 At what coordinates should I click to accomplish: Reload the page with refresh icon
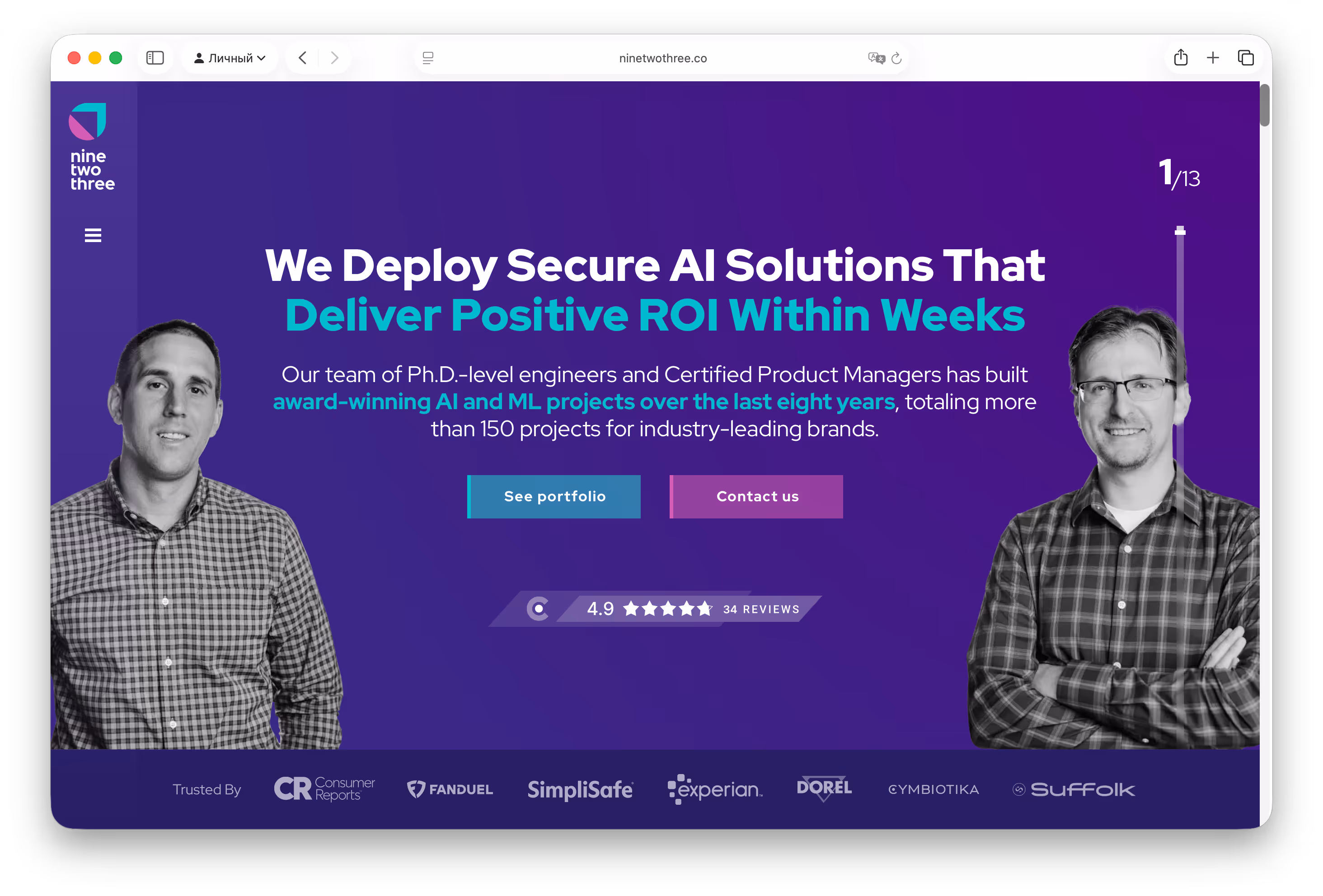click(x=896, y=58)
